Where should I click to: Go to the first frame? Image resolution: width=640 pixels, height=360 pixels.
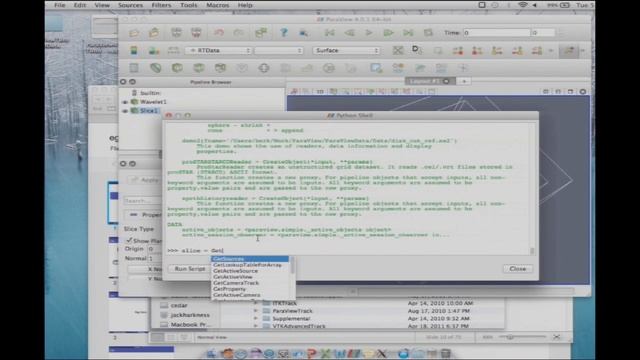pyautogui.click(x=329, y=33)
